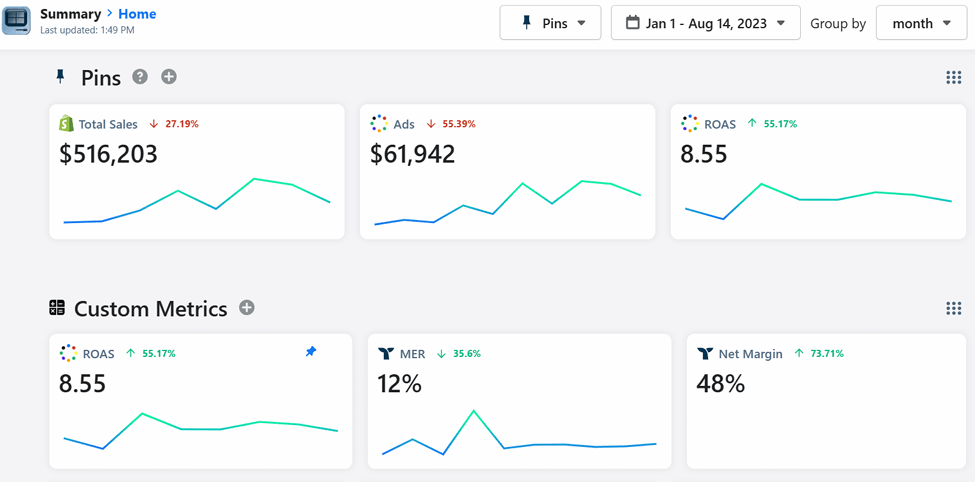
Task: Select the Net Margin metric card
Action: 824,400
